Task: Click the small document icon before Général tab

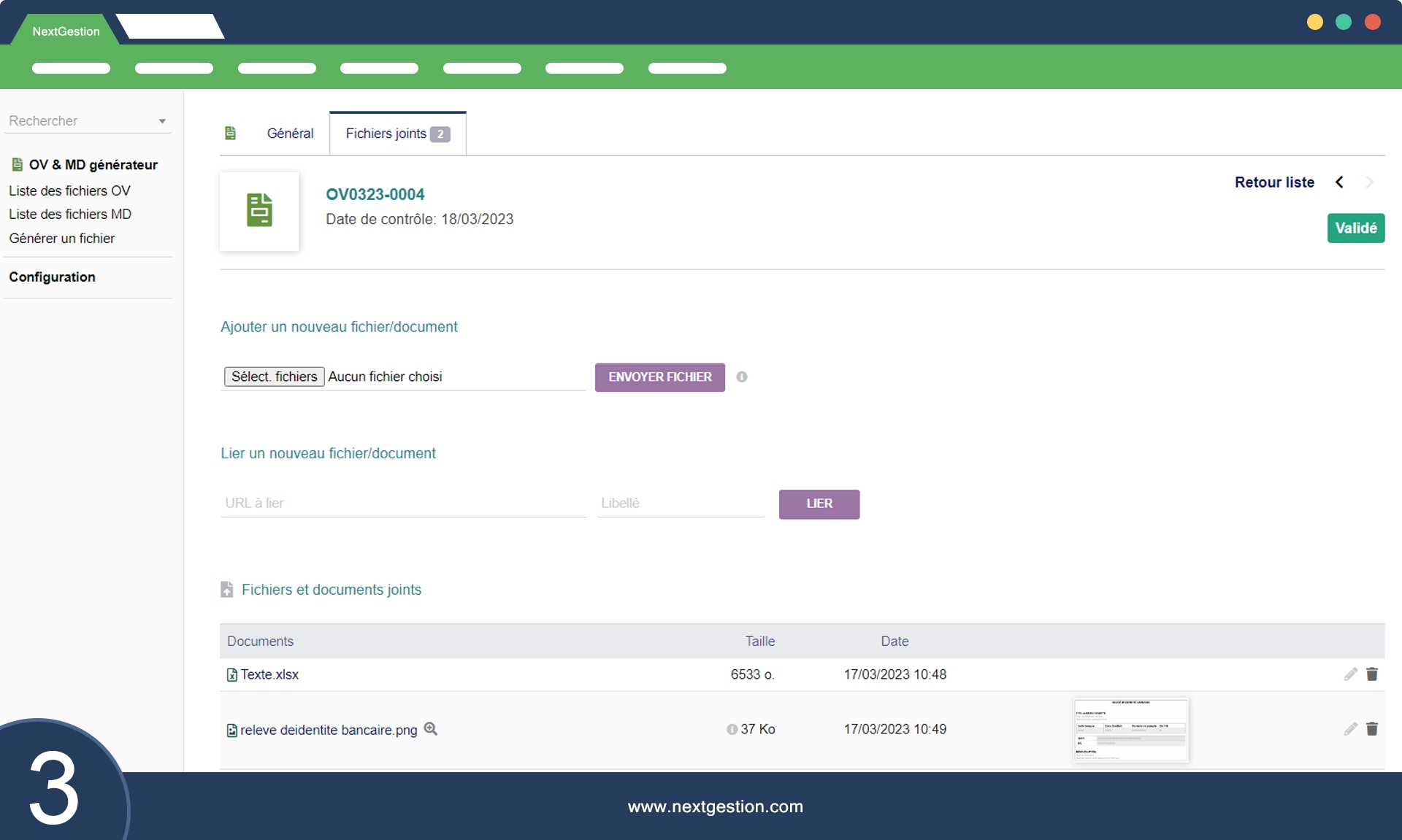Action: tap(230, 133)
